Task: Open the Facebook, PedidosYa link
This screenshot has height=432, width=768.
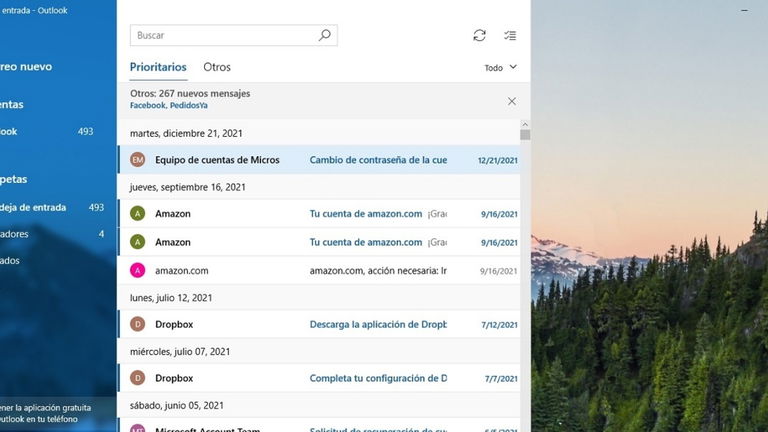Action: coord(169,105)
